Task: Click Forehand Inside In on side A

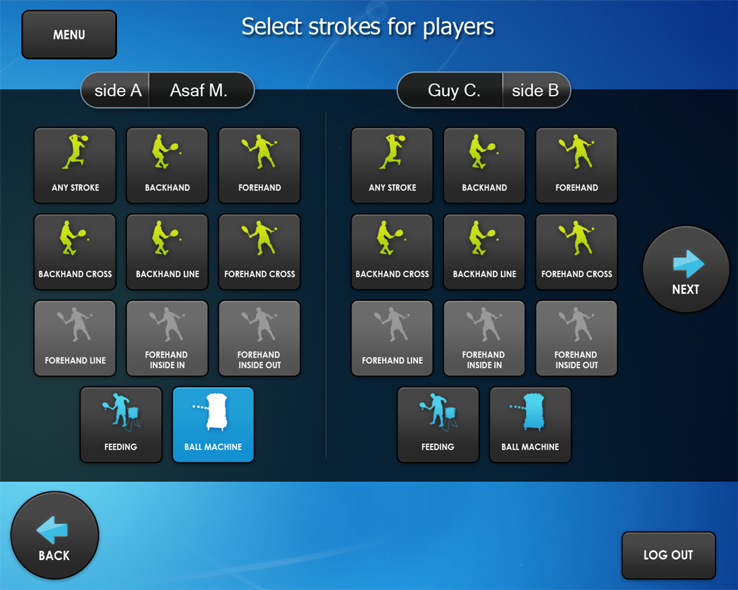Action: [167, 338]
